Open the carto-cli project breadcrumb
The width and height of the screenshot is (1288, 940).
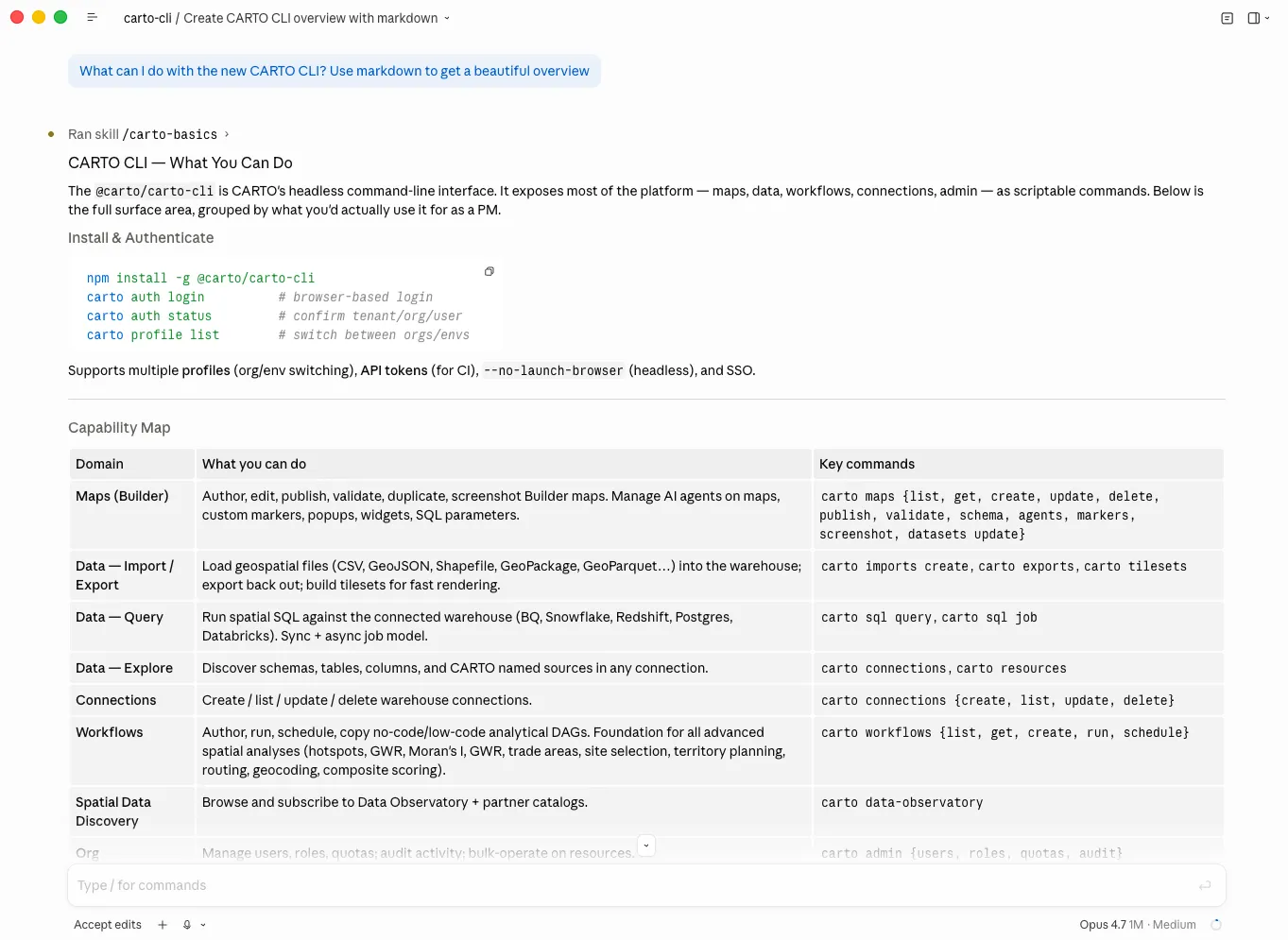click(x=147, y=18)
